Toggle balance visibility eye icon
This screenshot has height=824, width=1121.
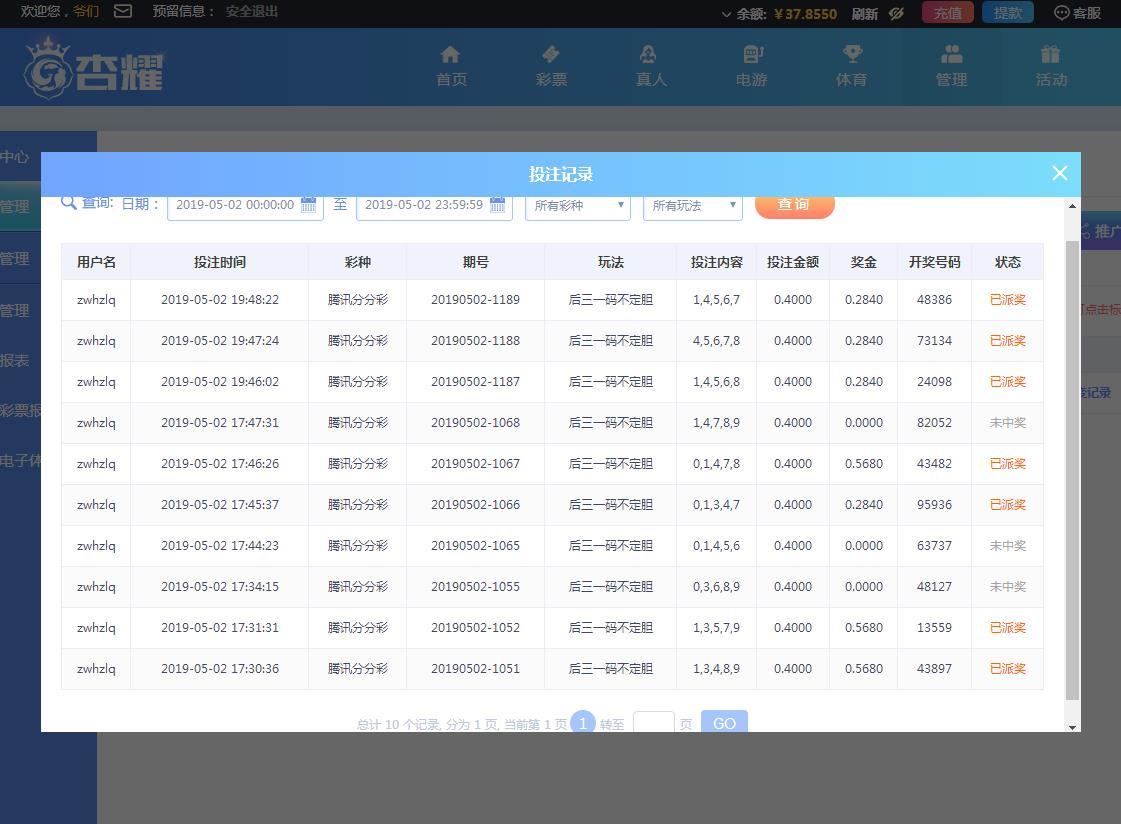[x=896, y=13]
